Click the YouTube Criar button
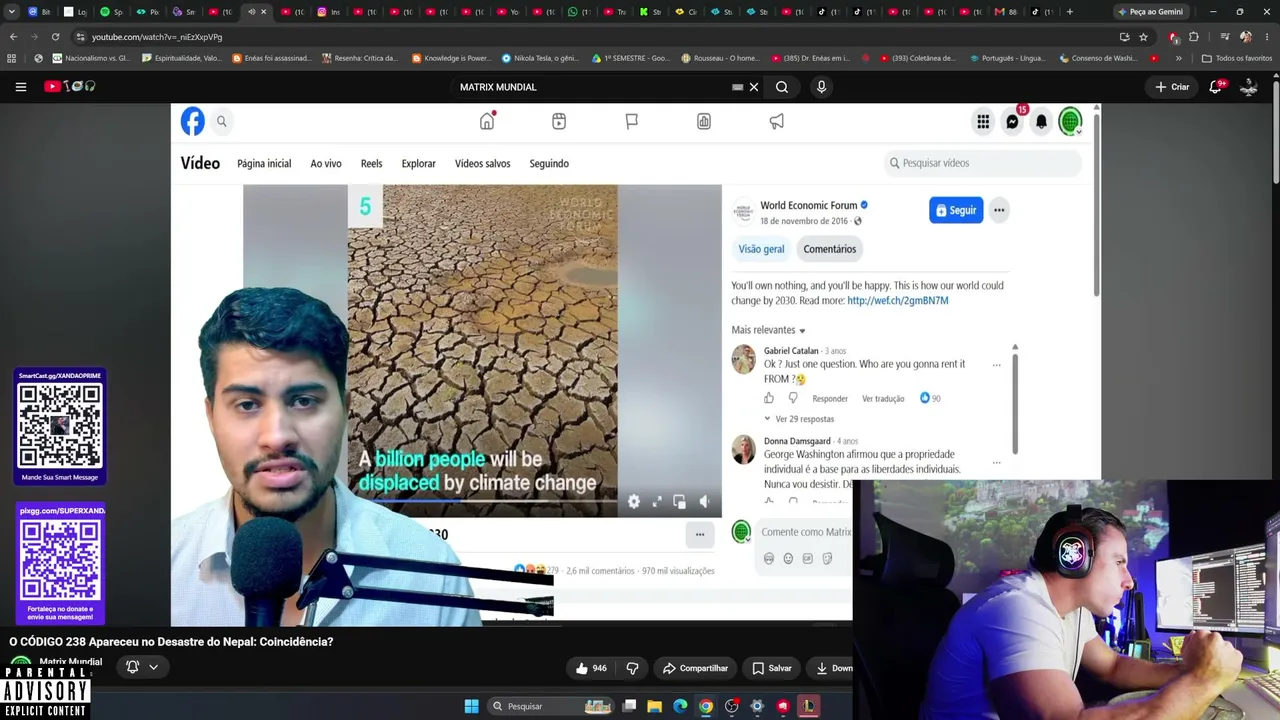Viewport: 1280px width, 720px height. [x=1172, y=87]
